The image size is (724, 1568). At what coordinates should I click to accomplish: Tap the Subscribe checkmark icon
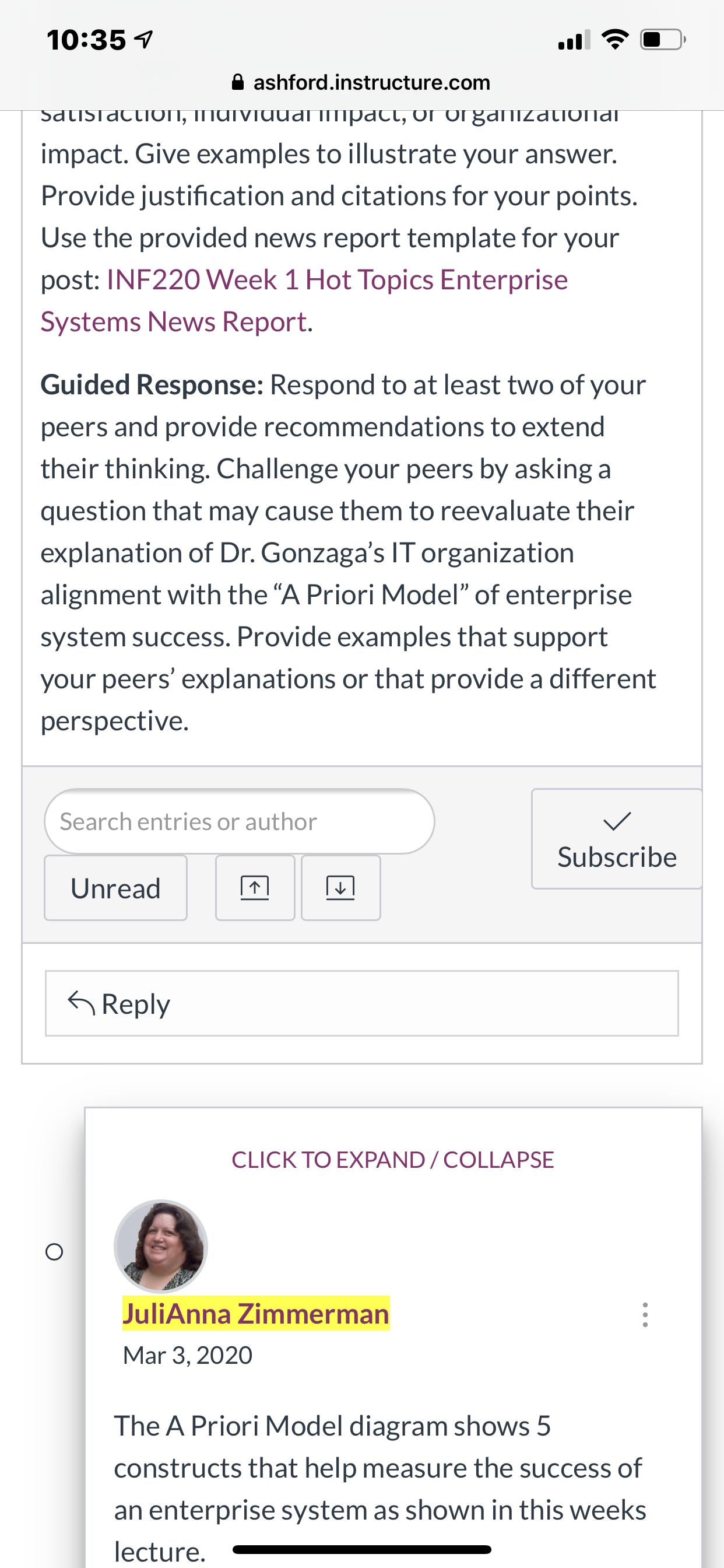click(x=617, y=821)
